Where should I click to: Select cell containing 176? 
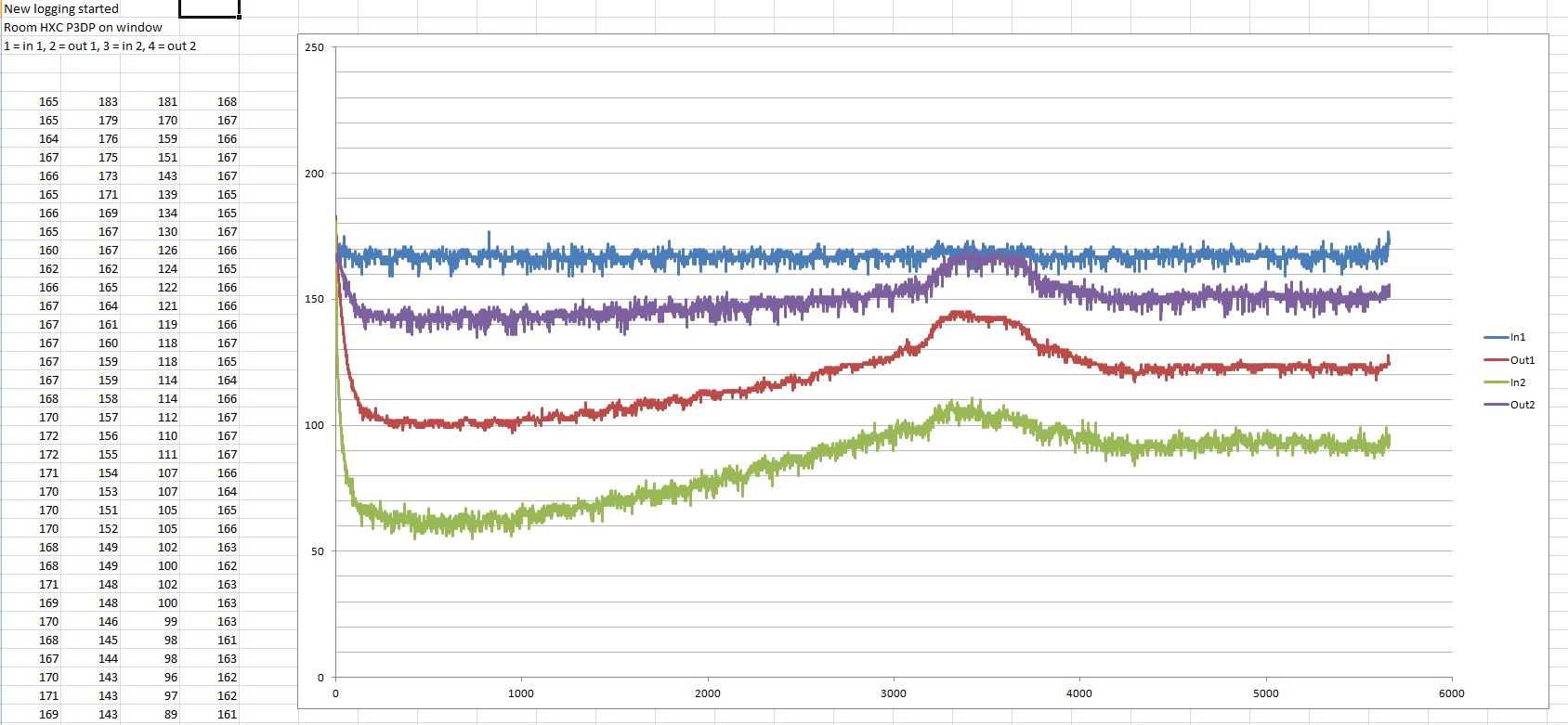point(90,138)
